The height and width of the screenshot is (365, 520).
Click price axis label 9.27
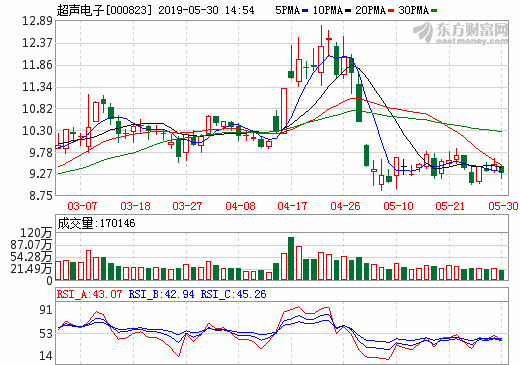pos(41,174)
